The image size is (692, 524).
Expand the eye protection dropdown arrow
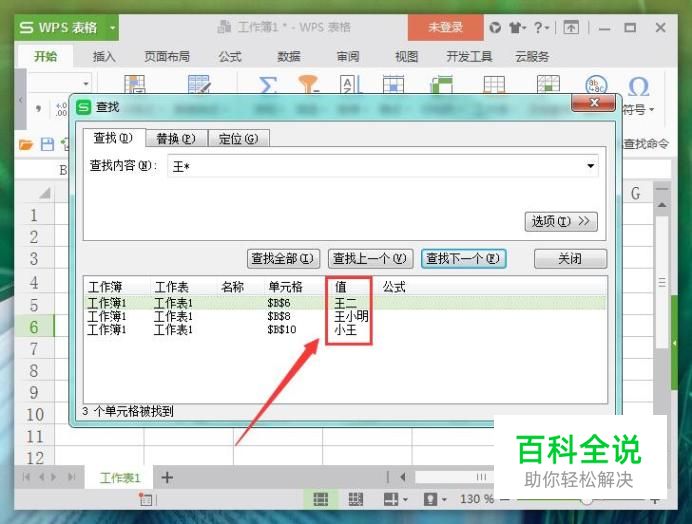[444, 500]
